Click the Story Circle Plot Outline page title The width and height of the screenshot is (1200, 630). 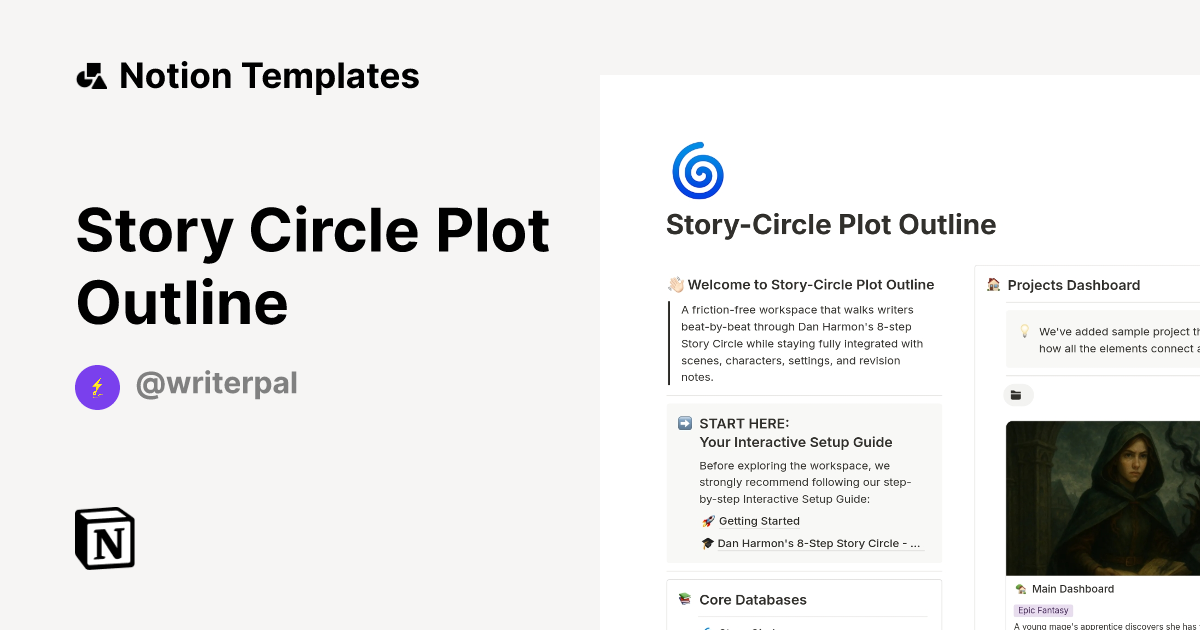coord(831,224)
